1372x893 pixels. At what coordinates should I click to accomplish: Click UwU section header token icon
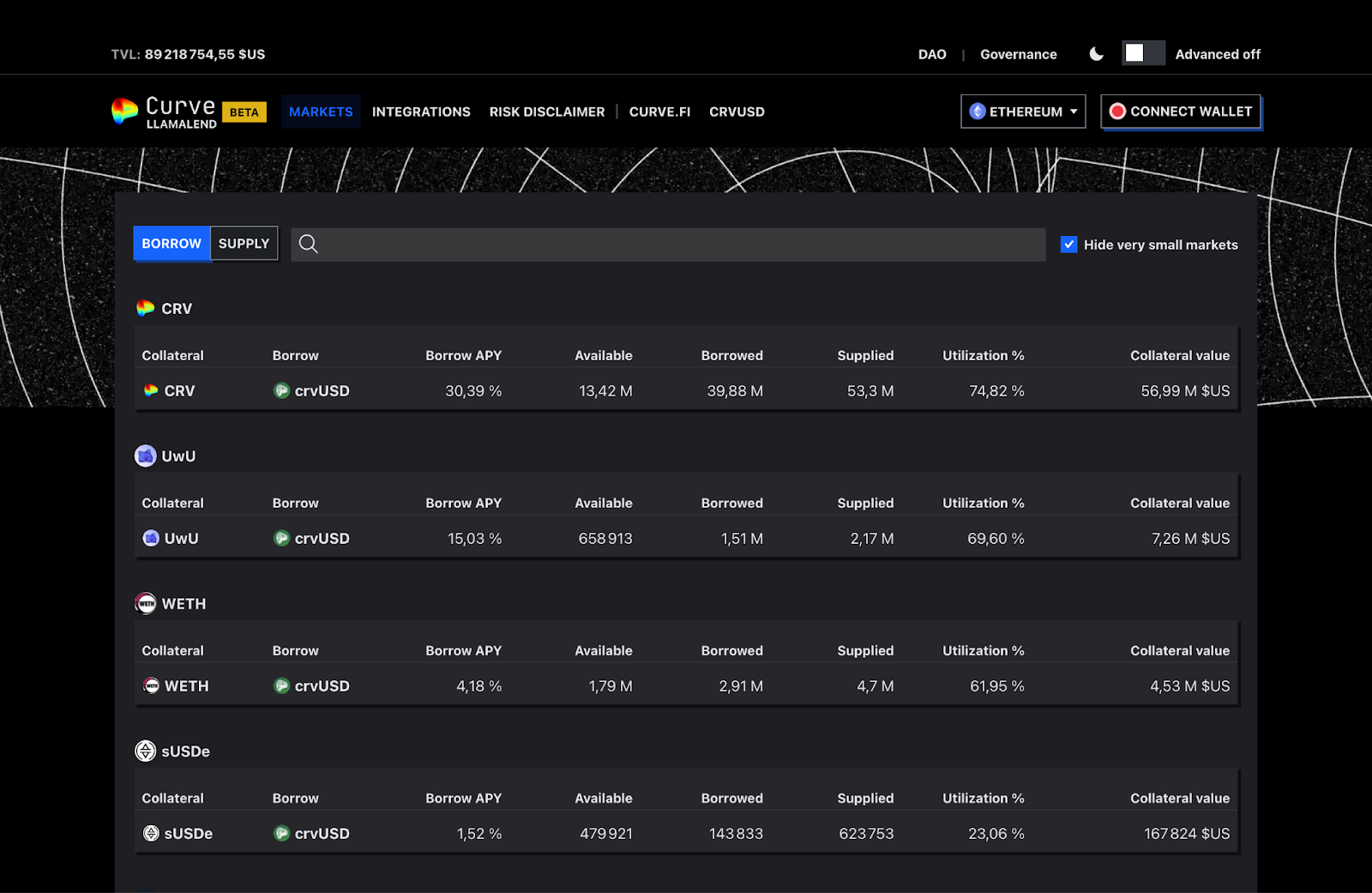pos(146,456)
